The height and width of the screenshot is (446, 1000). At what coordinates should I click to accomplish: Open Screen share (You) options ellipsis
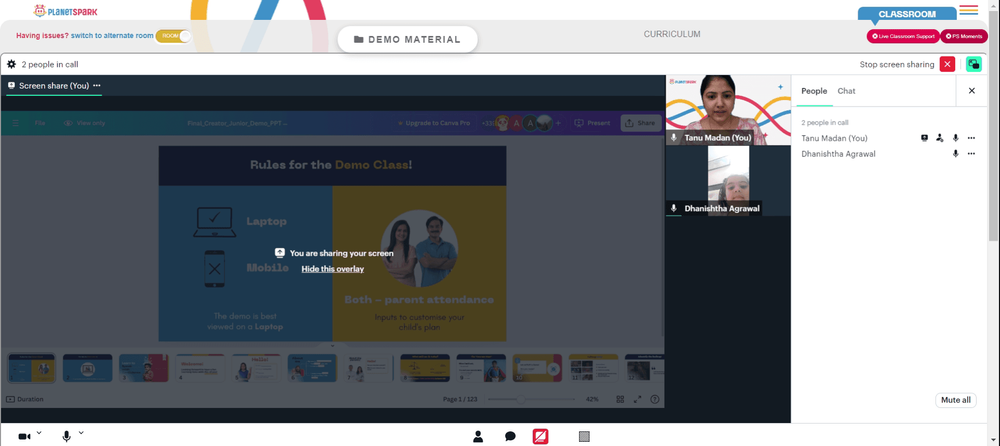[96, 85]
